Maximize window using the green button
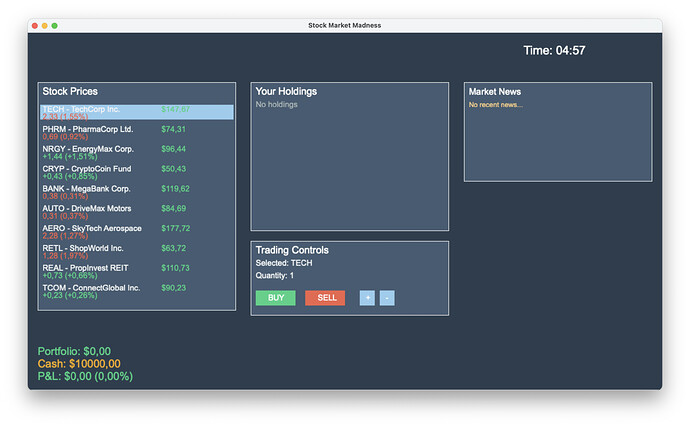Viewport: 690px width, 426px height. coord(55,25)
